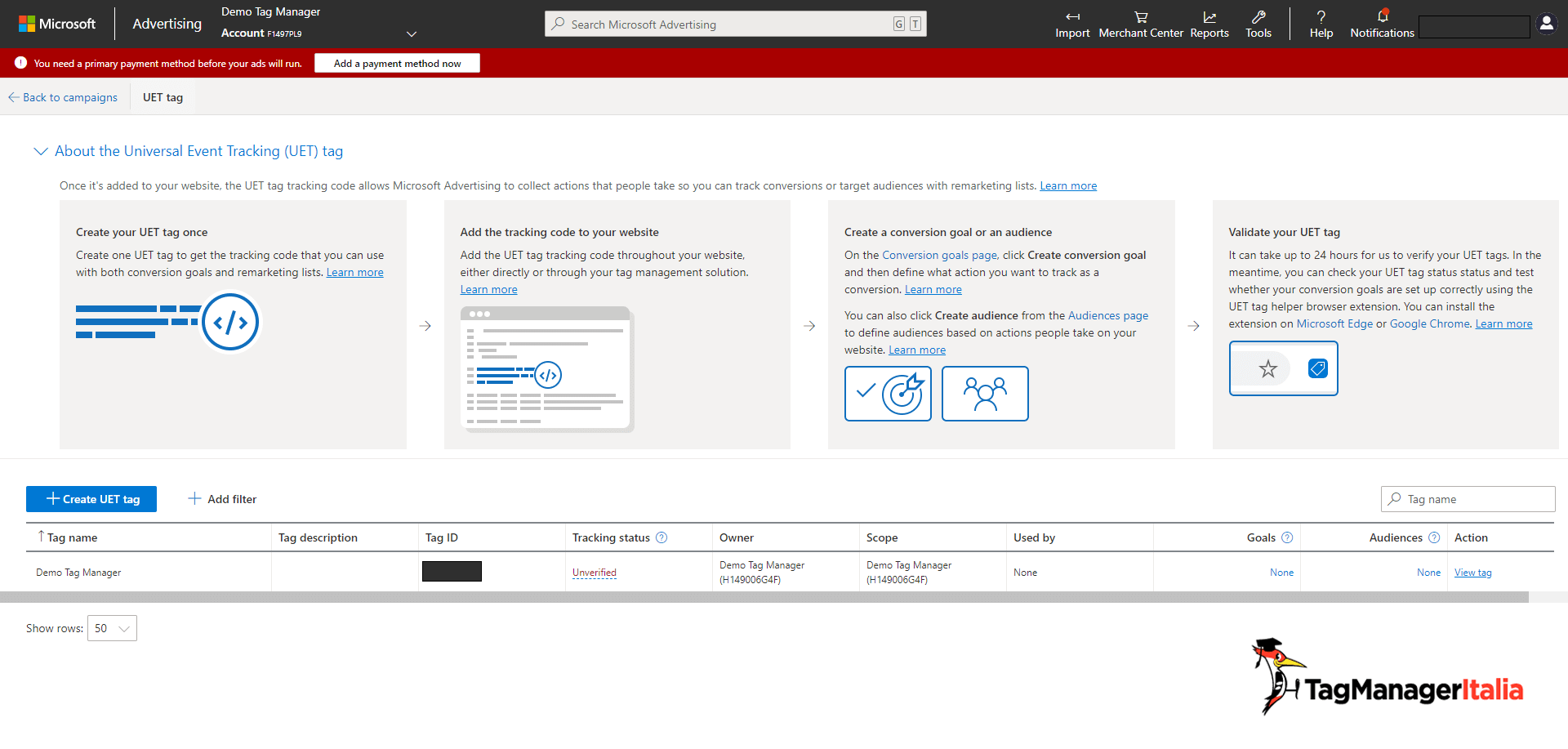Click the Microsoft logo

click(x=57, y=24)
